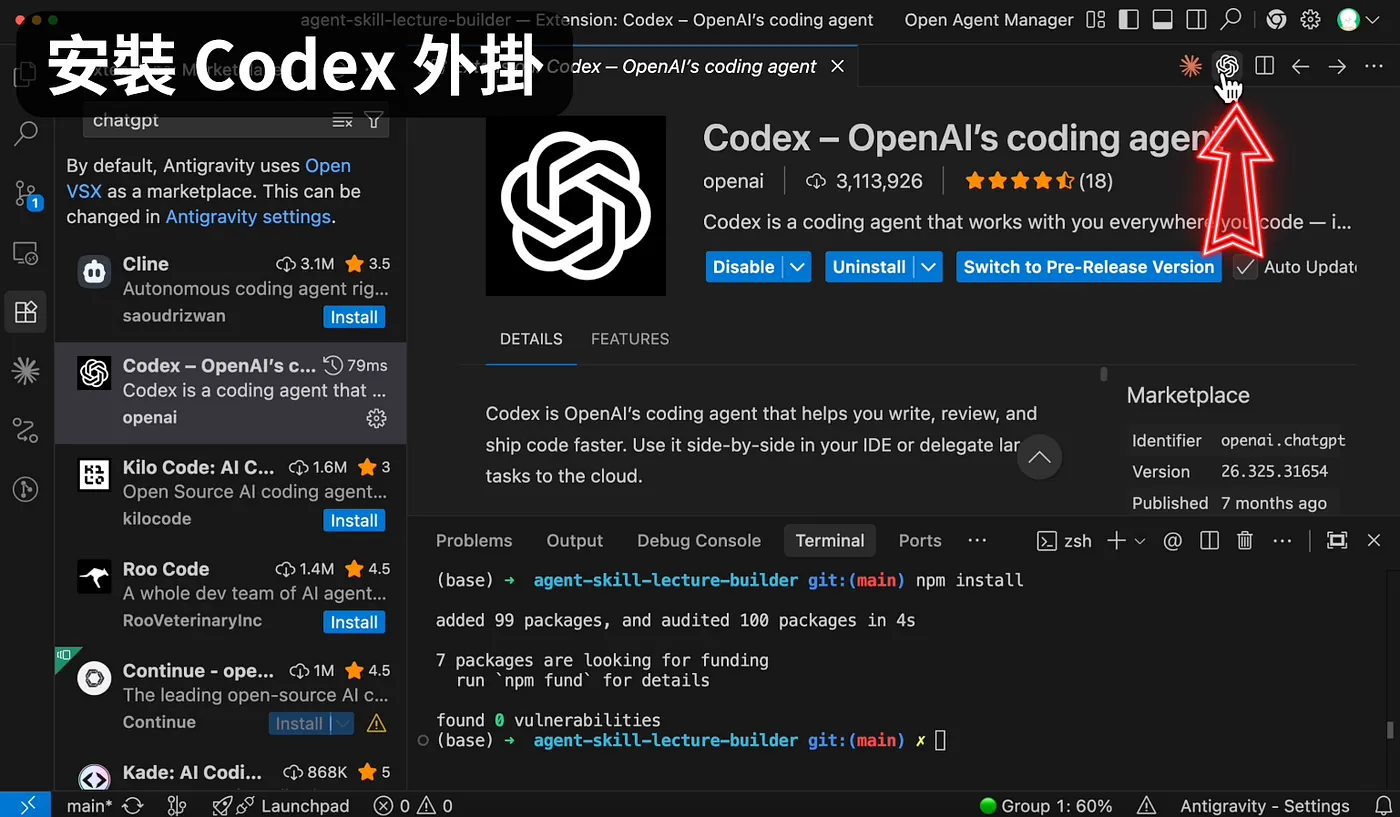Switch to the FEATURES tab
This screenshot has width=1400, height=817.
[630, 339]
